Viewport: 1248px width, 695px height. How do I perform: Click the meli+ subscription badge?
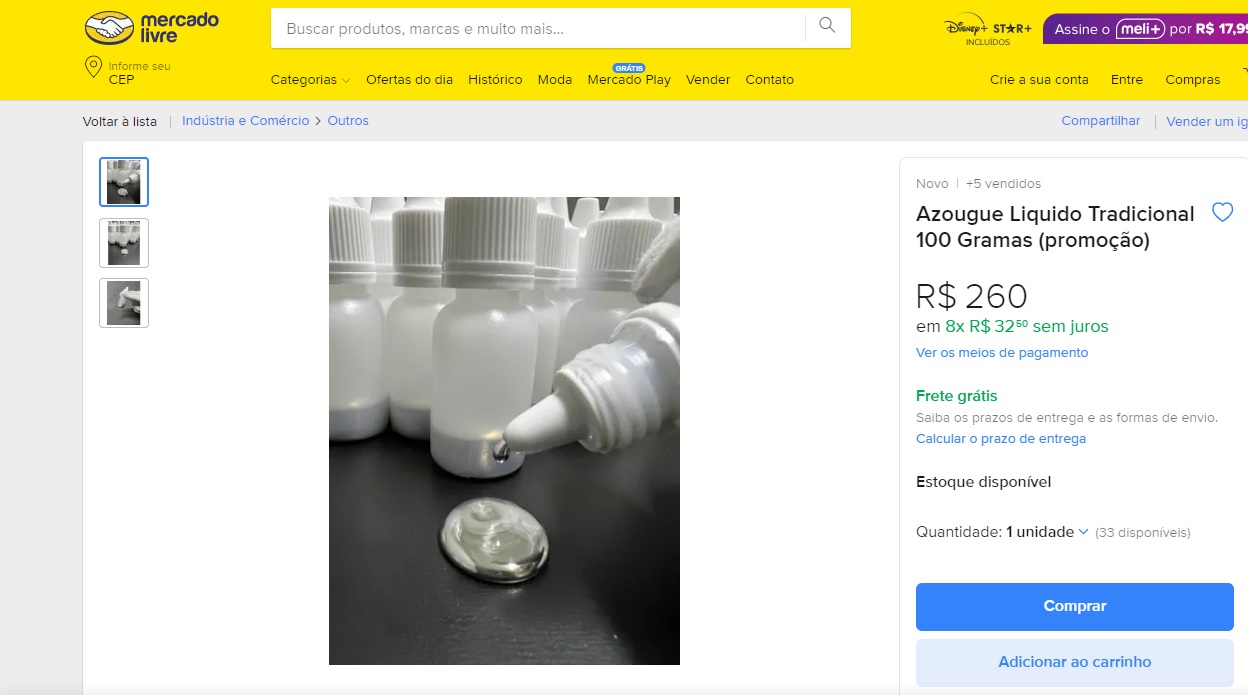(1142, 29)
